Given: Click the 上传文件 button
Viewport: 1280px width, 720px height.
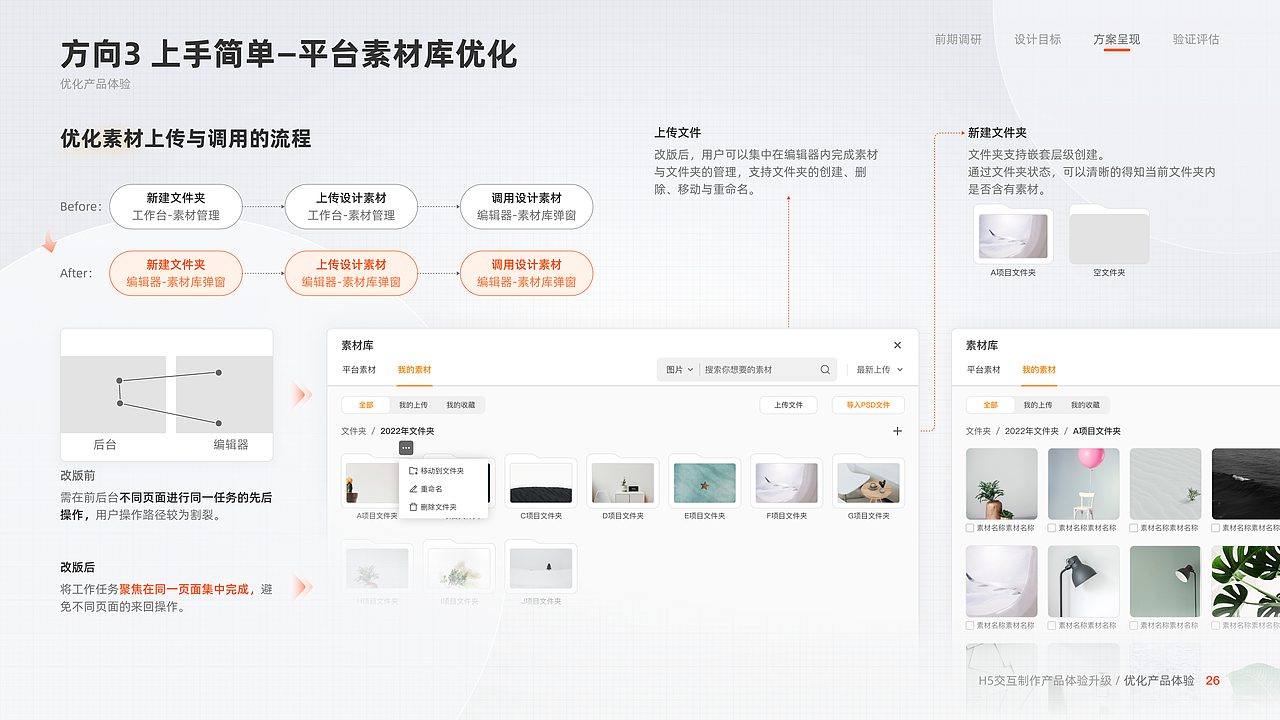Looking at the screenshot, I should (x=788, y=405).
